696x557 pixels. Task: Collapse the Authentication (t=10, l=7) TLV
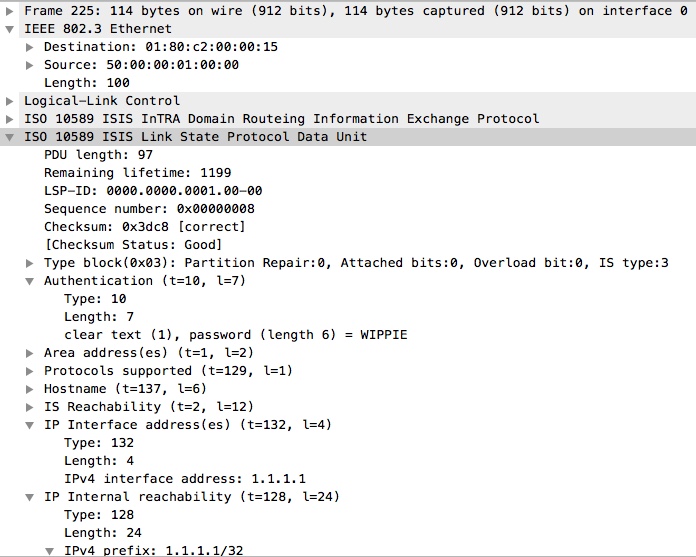click(x=30, y=281)
